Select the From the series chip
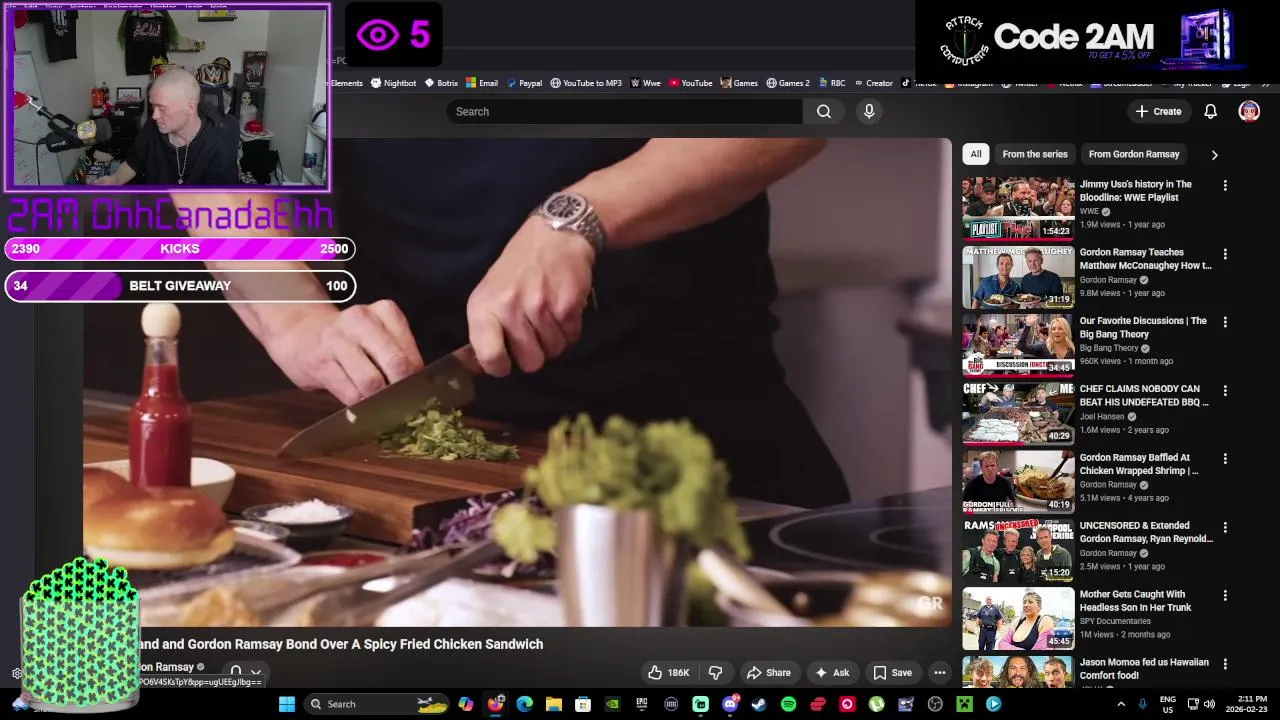Screen dimensions: 1280x720 (x=1035, y=154)
